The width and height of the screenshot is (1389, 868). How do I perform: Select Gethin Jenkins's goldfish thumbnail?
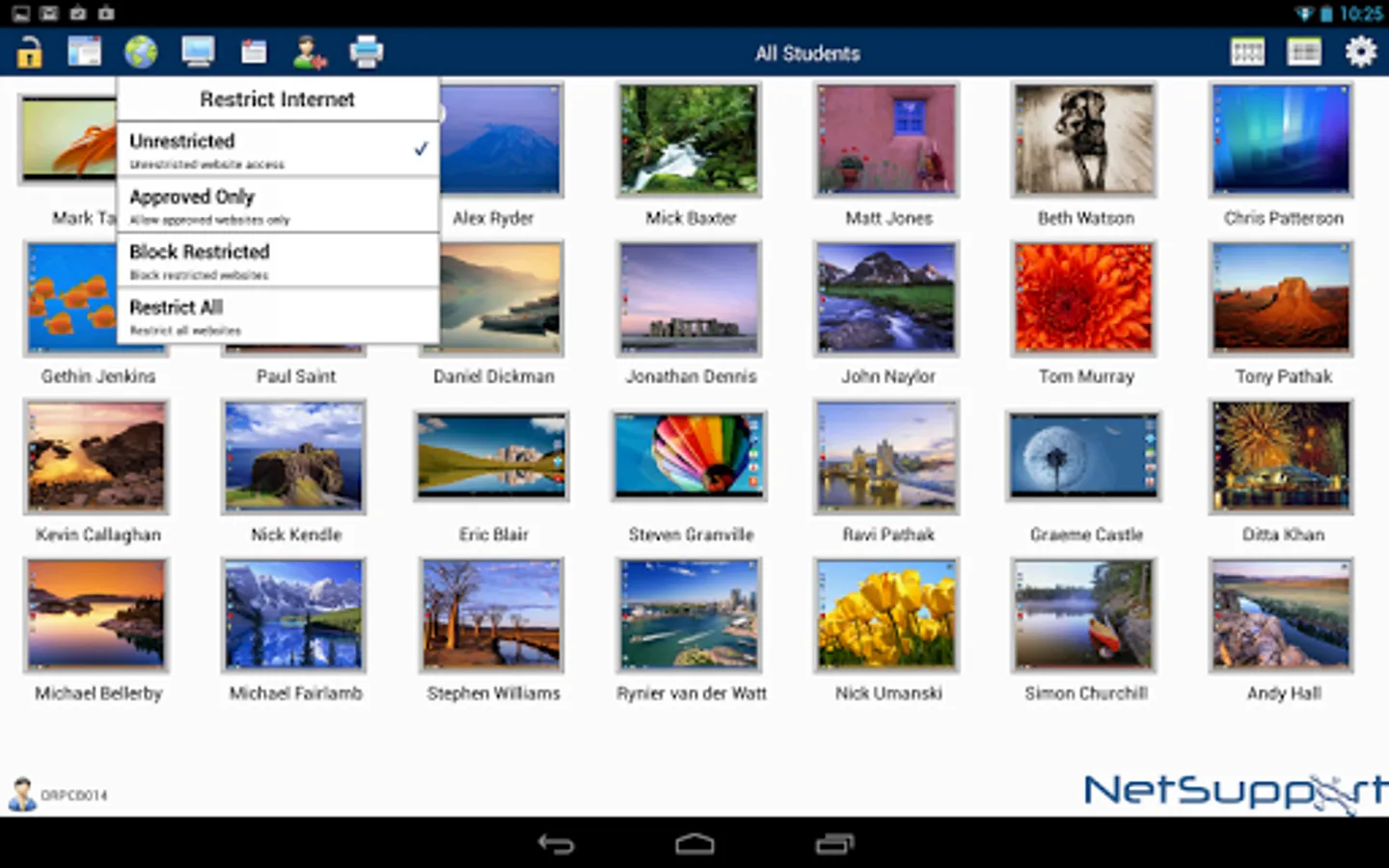click(x=71, y=298)
